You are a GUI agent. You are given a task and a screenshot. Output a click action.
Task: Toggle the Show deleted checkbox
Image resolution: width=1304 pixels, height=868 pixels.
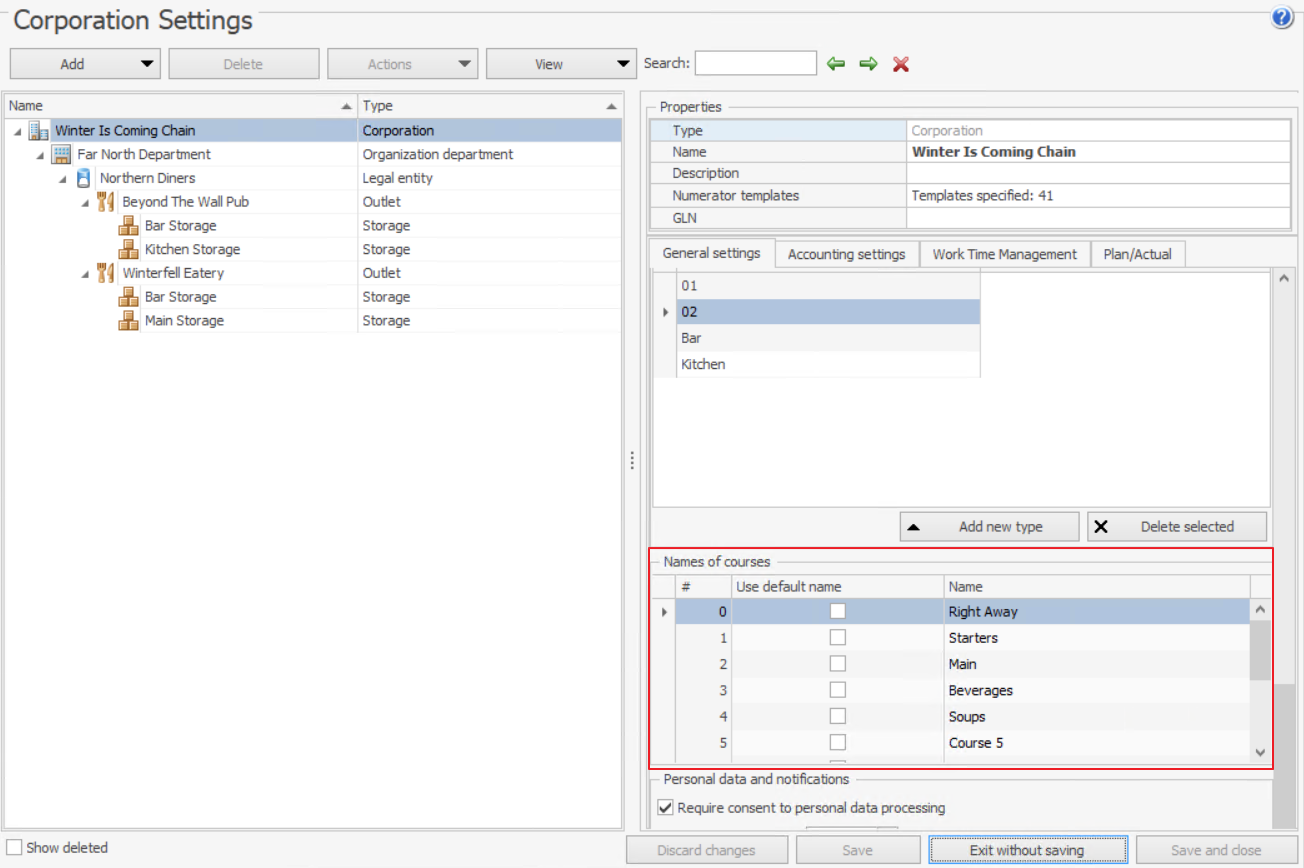coord(14,848)
